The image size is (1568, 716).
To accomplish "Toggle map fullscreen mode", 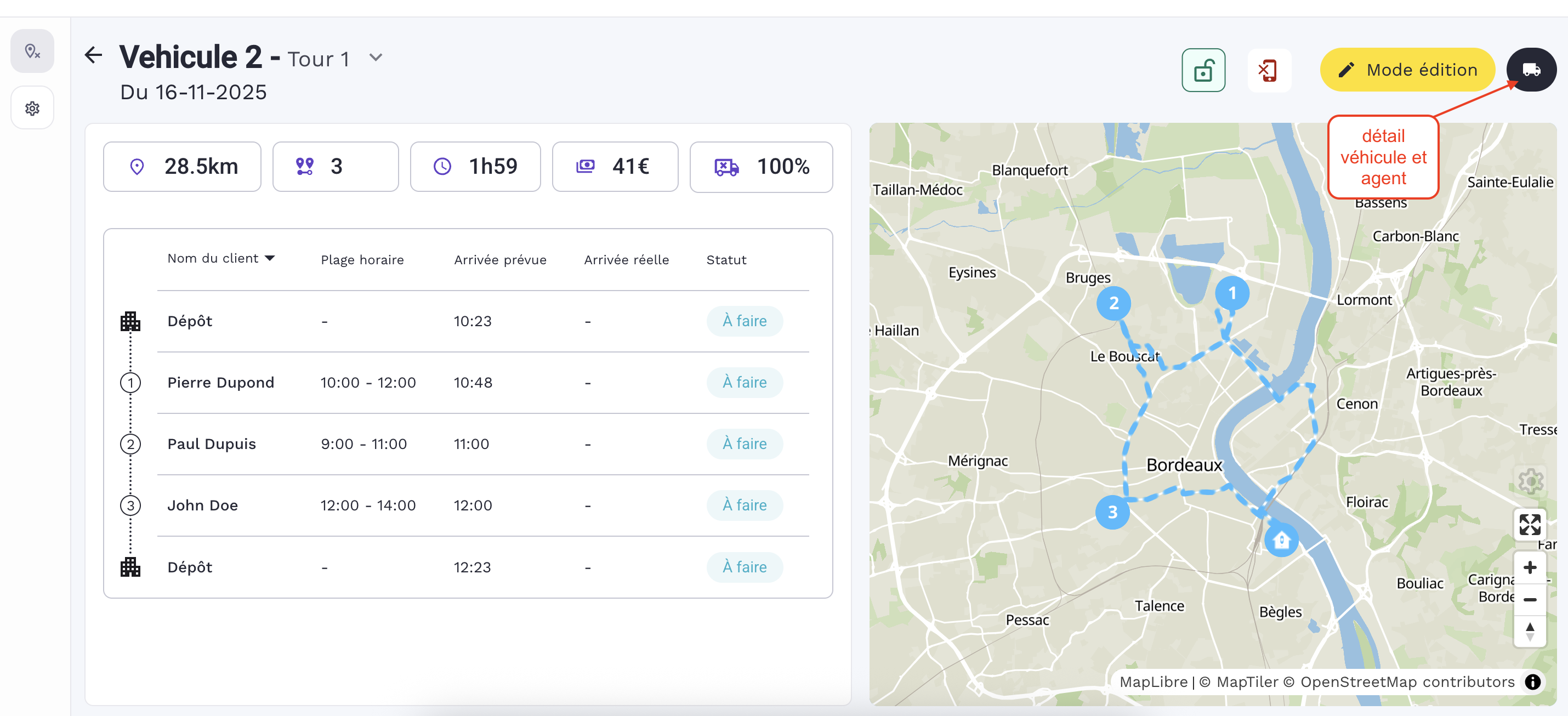I will (x=1529, y=525).
